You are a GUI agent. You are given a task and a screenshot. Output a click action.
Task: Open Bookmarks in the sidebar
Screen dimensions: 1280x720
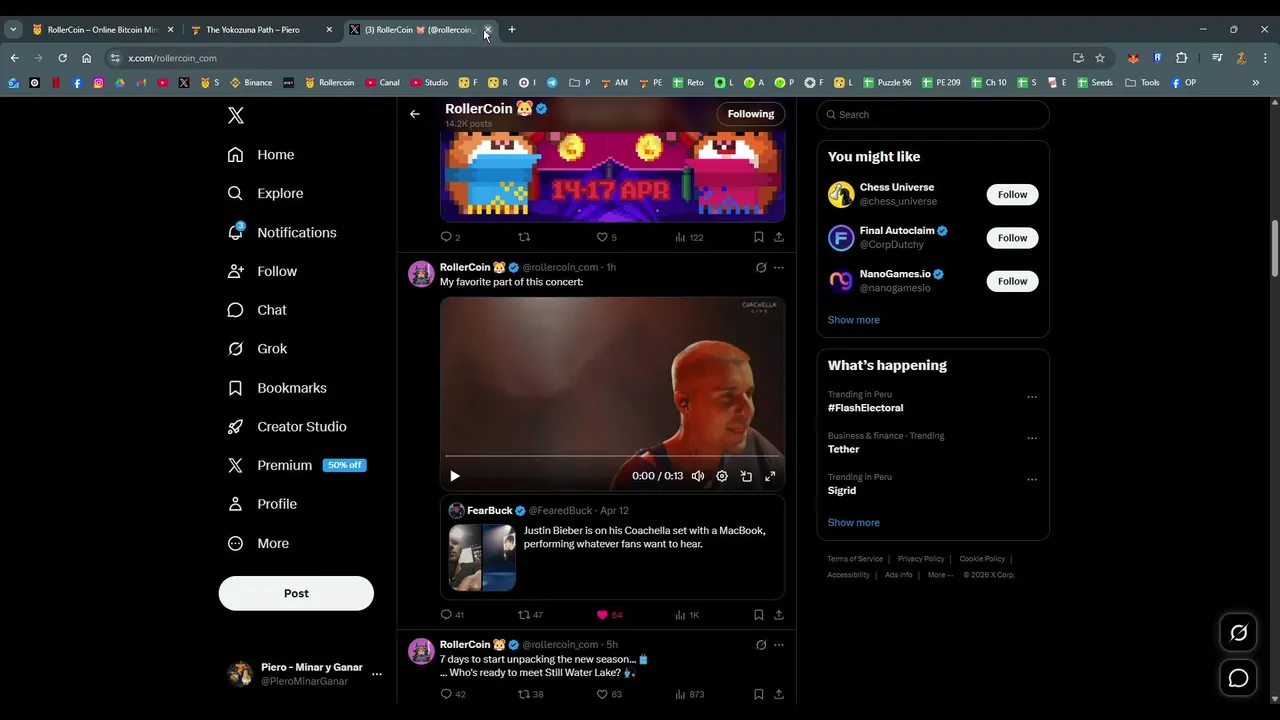277,388
